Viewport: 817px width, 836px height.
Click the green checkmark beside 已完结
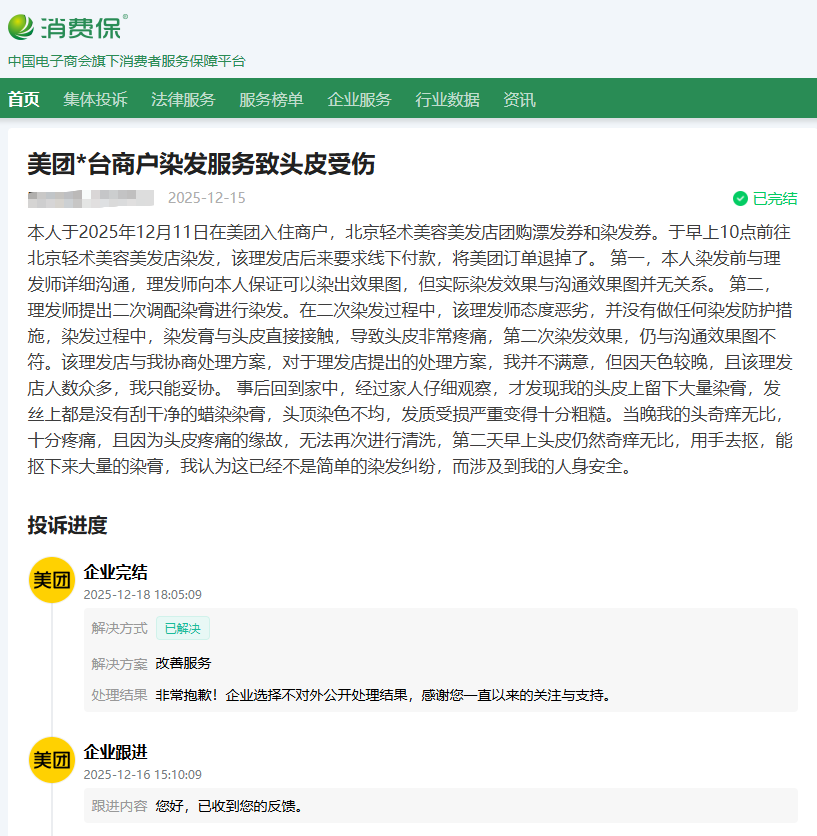tap(740, 198)
